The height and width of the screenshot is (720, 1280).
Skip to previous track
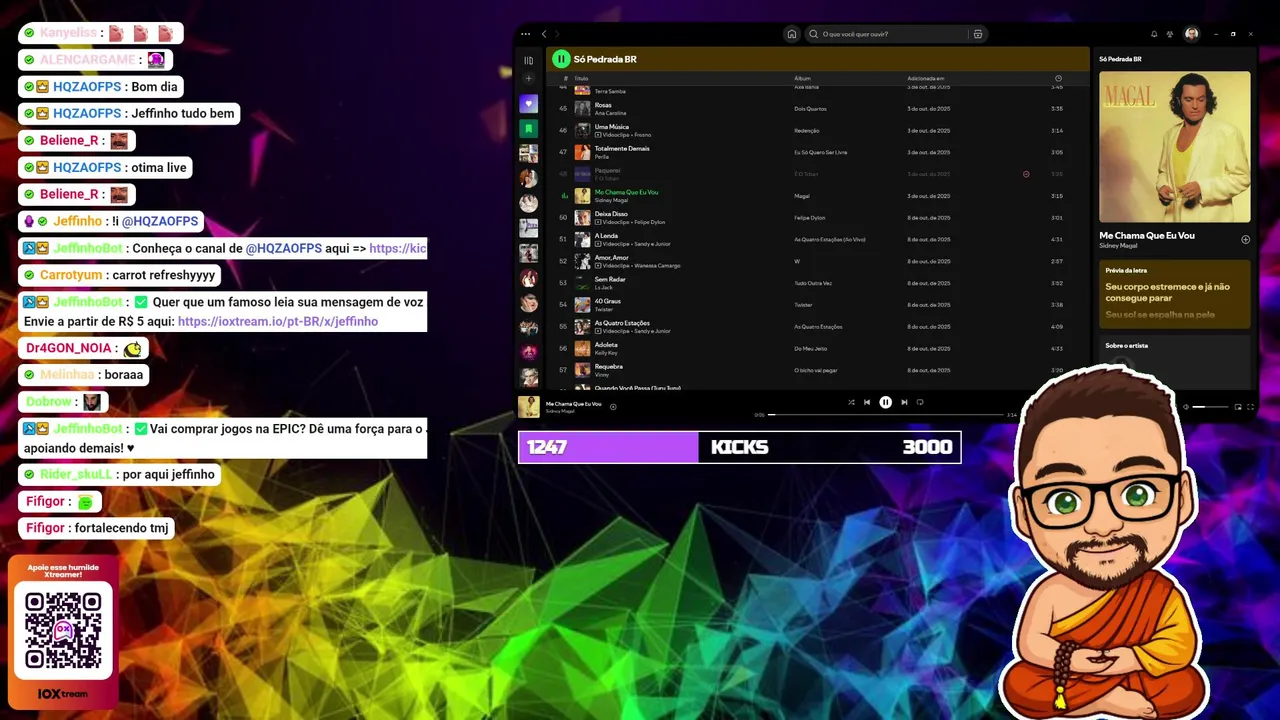867,402
